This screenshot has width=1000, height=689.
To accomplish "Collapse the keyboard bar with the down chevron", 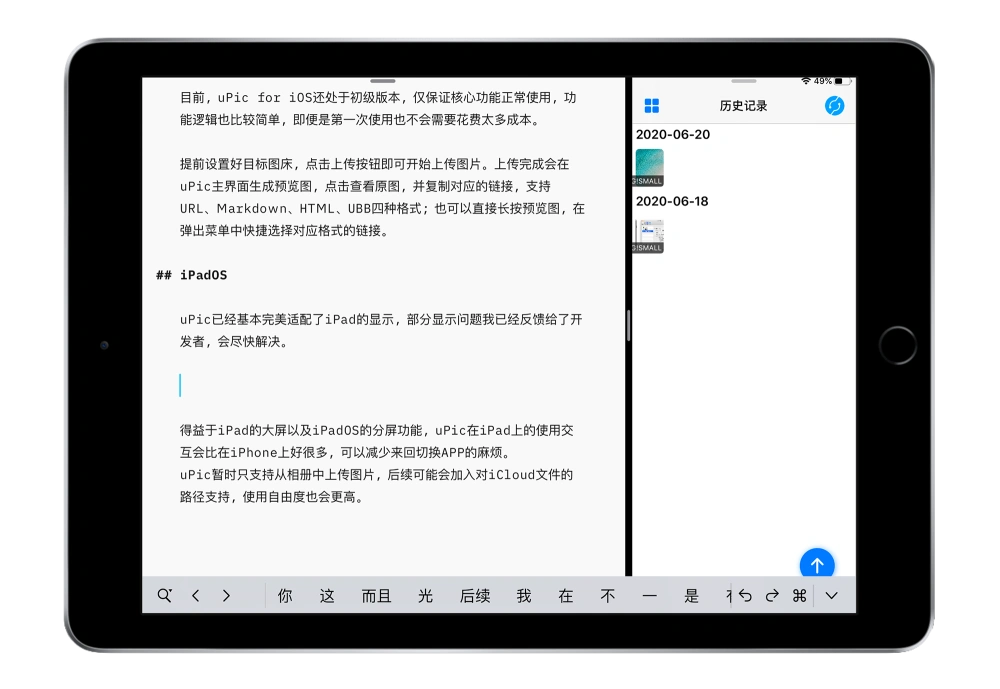I will click(832, 596).
